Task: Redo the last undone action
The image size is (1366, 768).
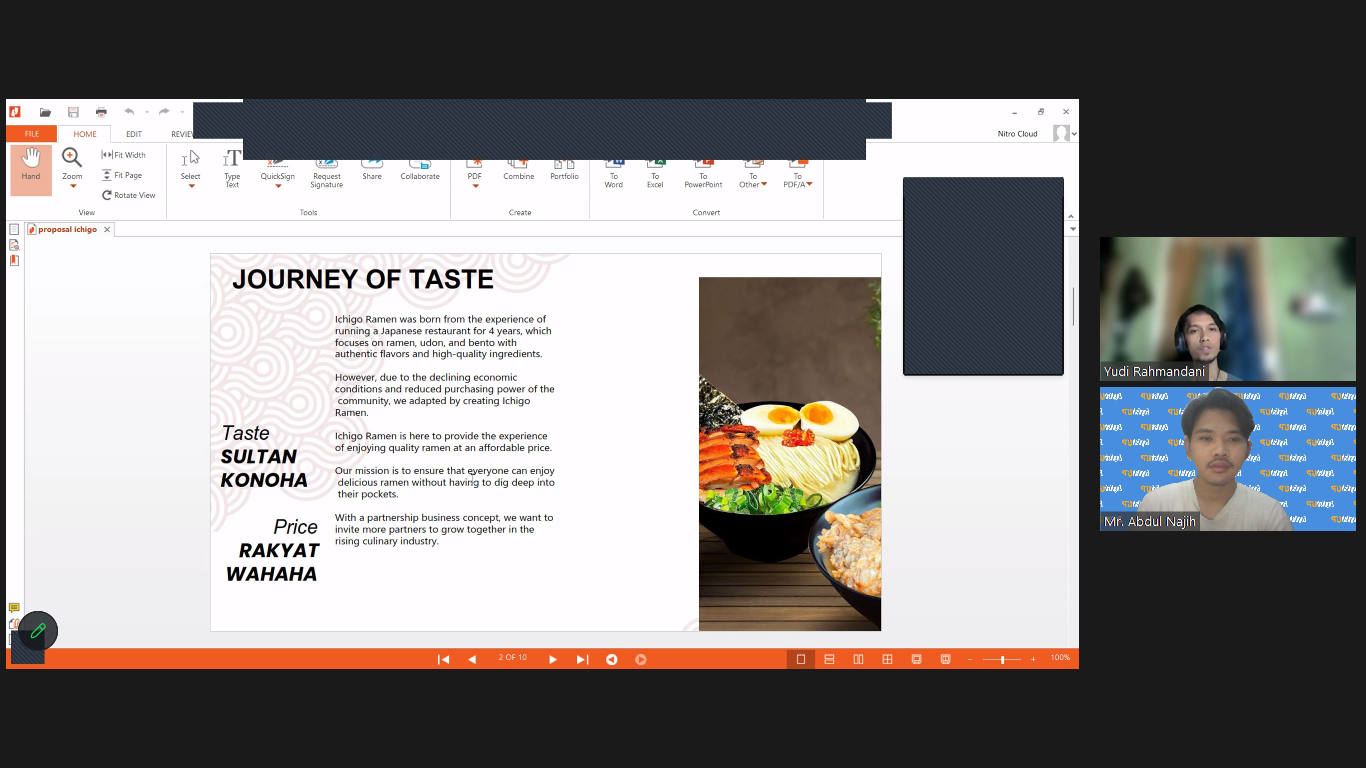Action: 164,112
